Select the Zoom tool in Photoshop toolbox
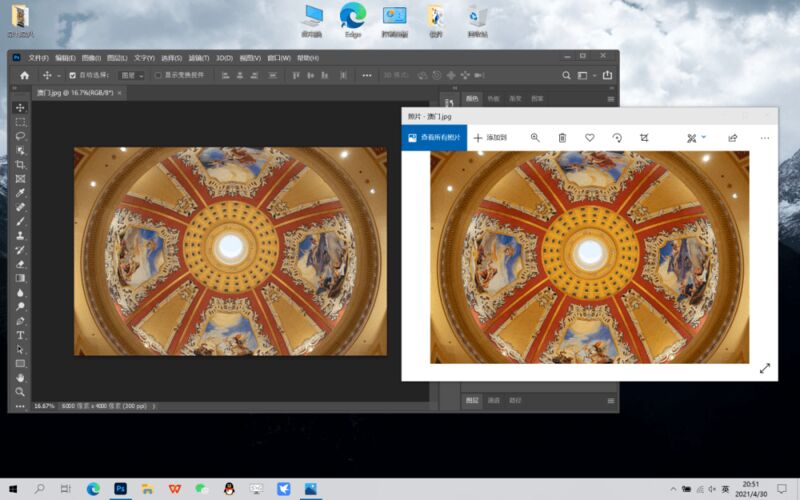The image size is (800, 500). coord(20,392)
